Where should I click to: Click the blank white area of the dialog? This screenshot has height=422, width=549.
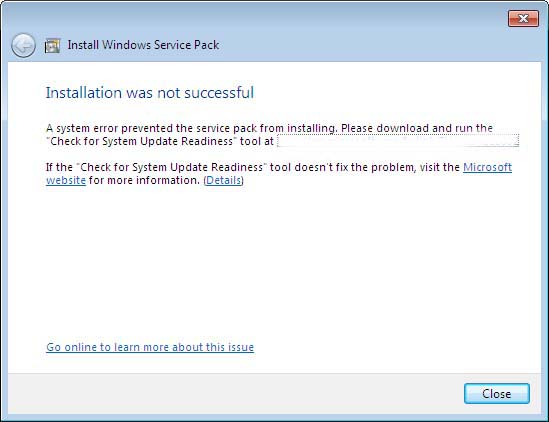coord(273,263)
